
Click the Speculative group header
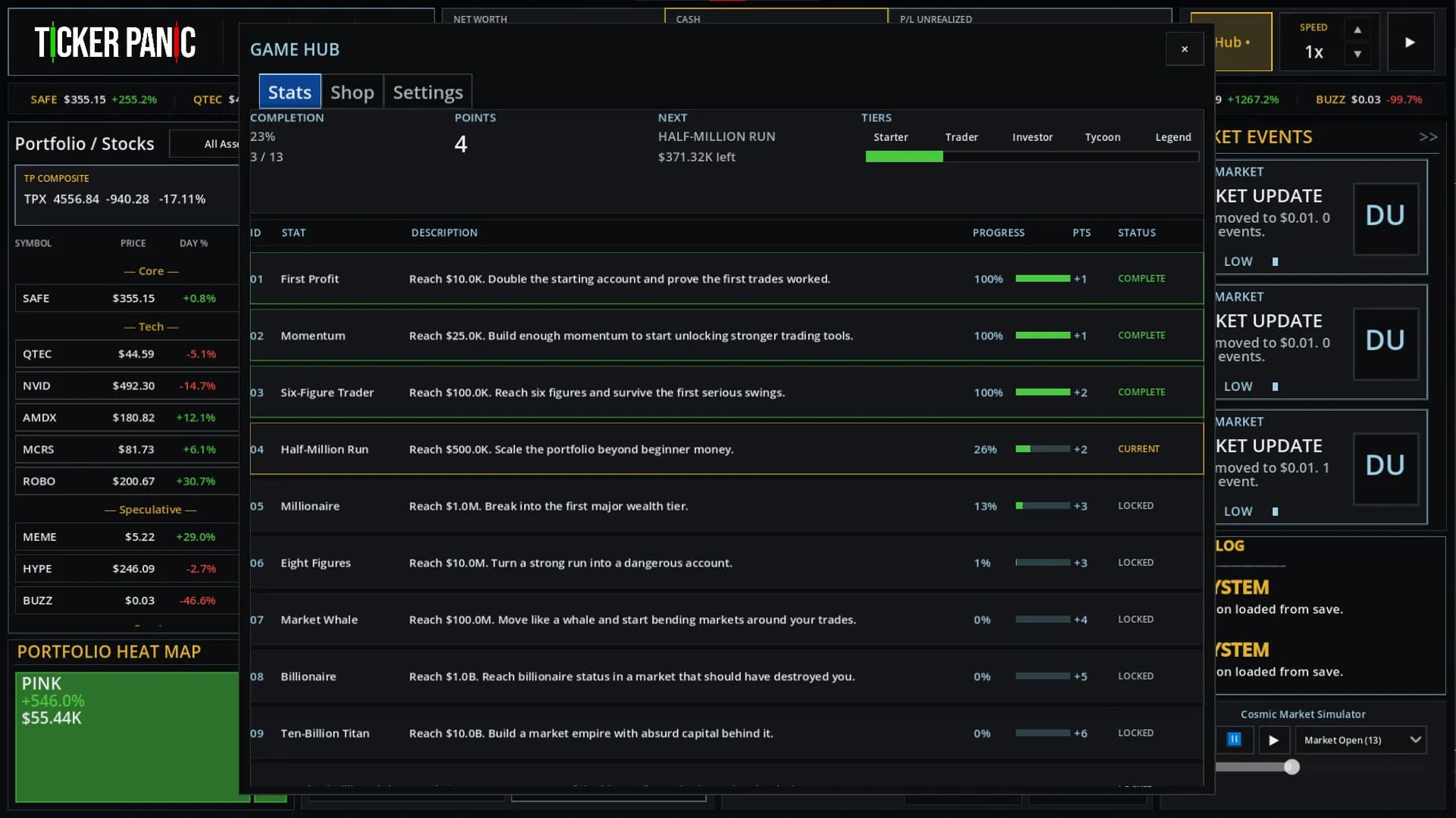coord(150,509)
